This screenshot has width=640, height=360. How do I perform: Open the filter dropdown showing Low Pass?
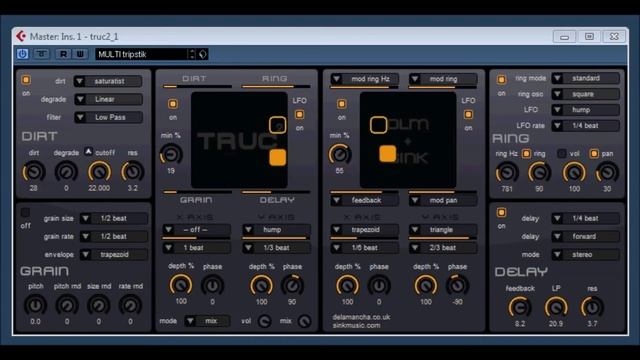click(x=108, y=117)
